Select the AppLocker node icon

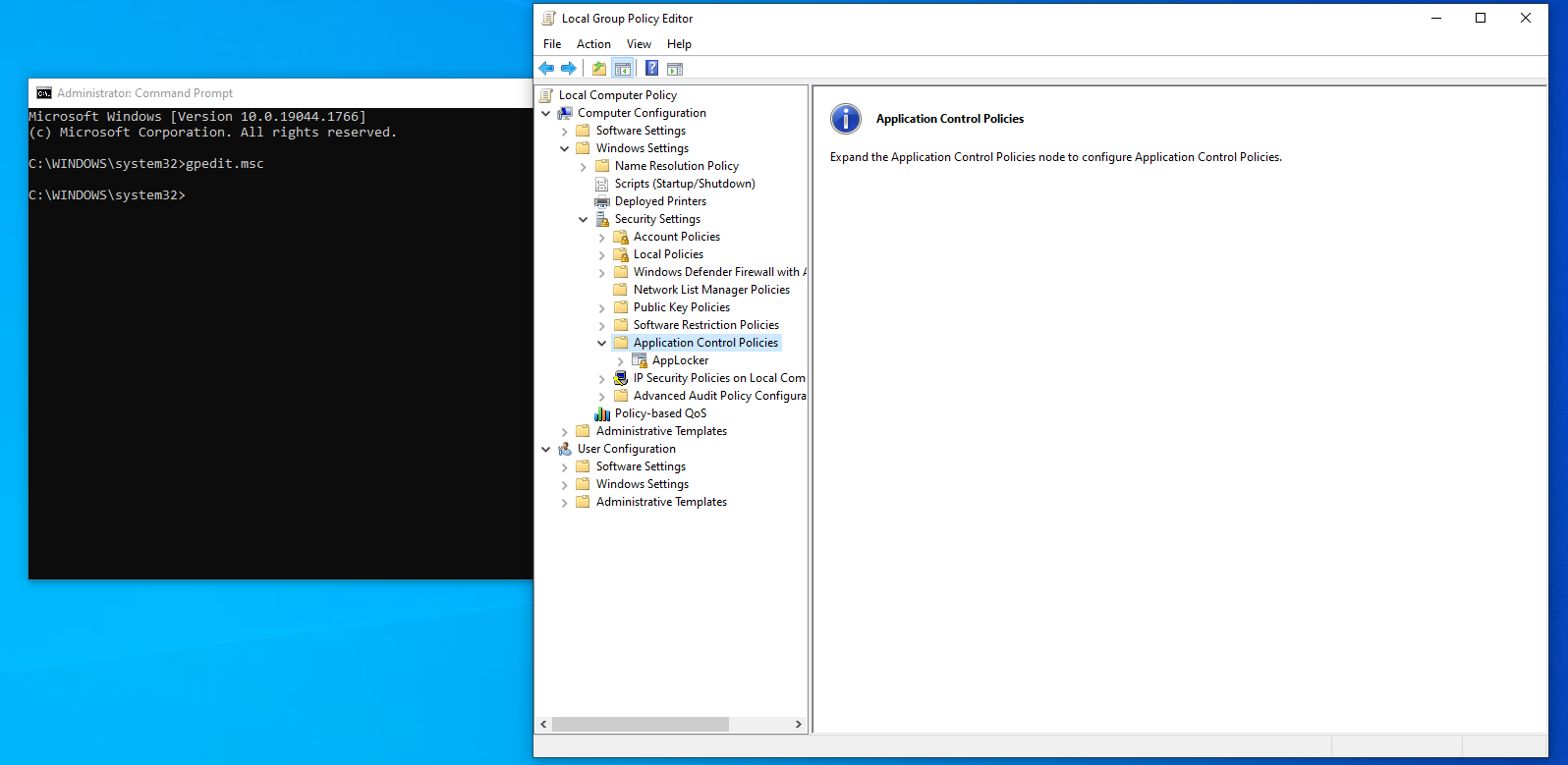click(x=640, y=360)
